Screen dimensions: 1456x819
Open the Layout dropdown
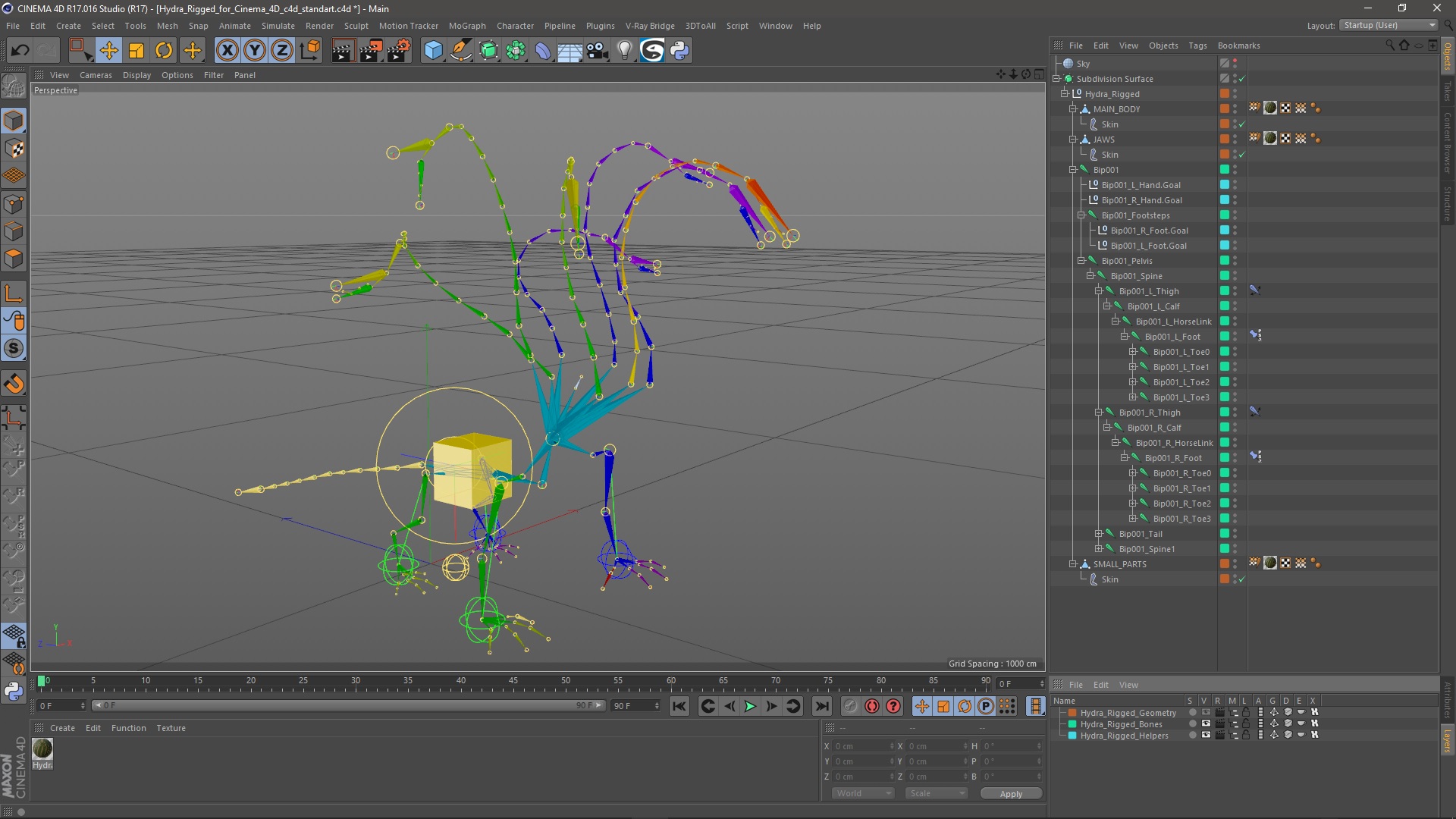(x=1389, y=25)
